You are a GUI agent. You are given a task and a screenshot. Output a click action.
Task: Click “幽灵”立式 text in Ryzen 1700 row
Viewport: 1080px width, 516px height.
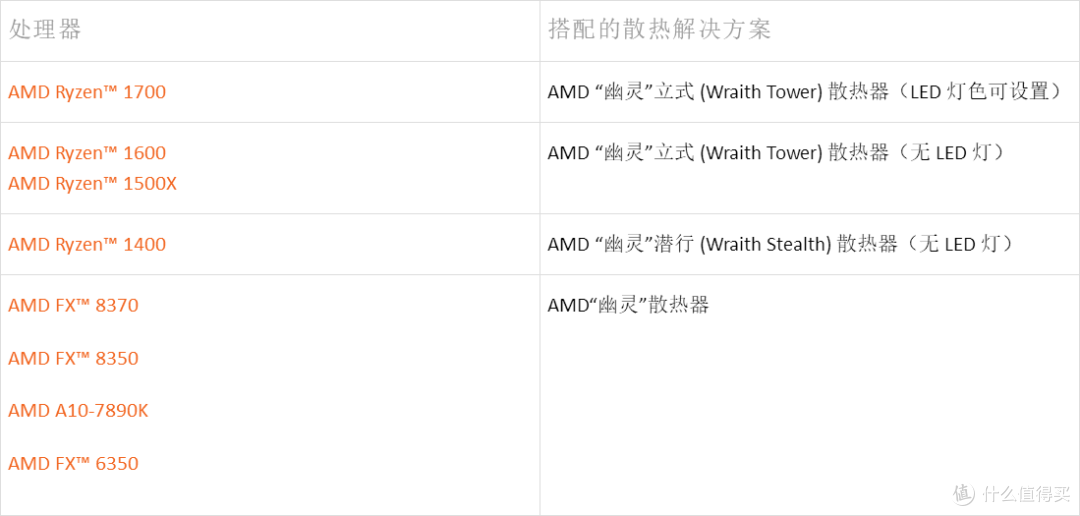pyautogui.click(x=643, y=92)
